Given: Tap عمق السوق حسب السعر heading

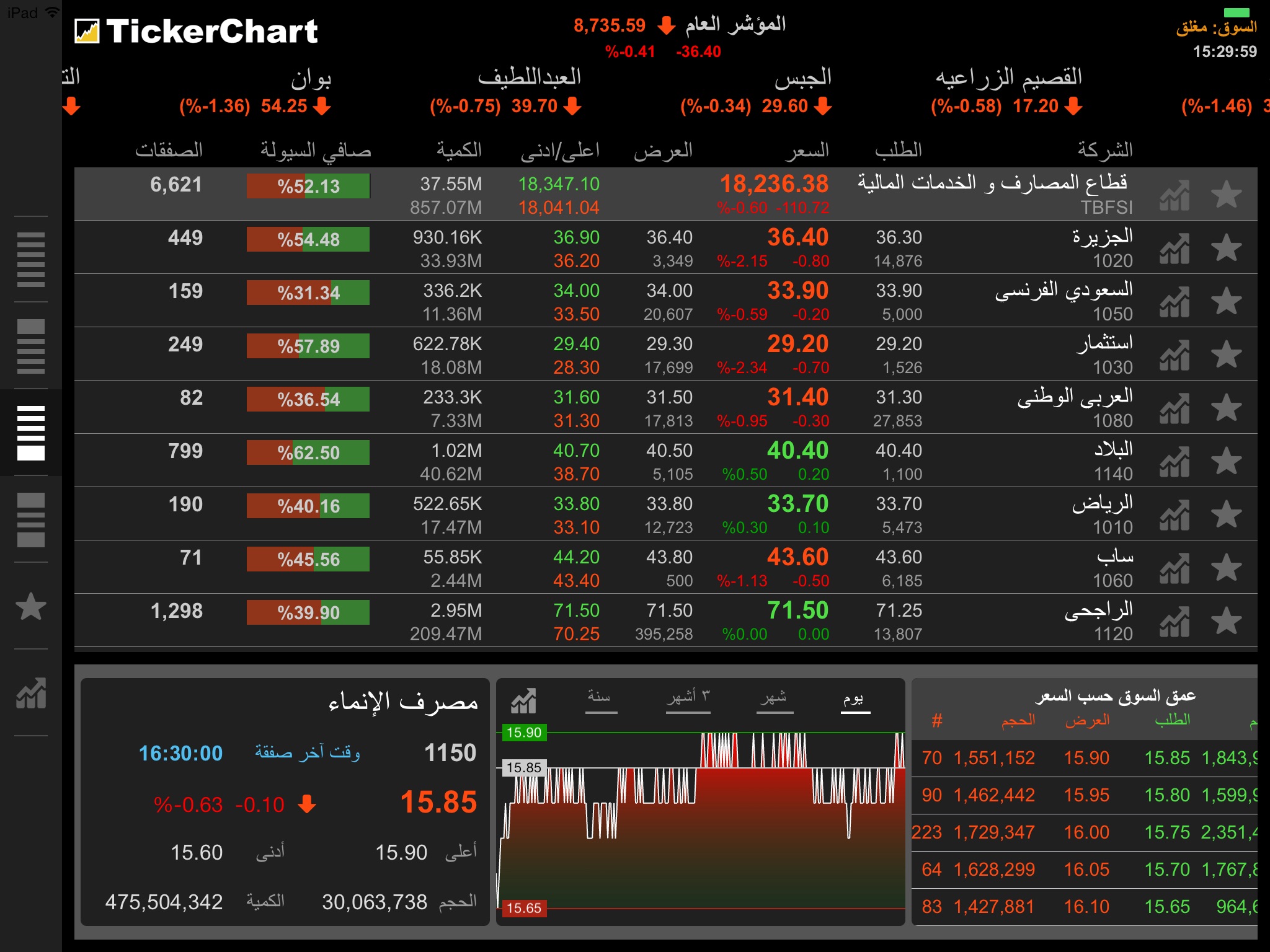Looking at the screenshot, I should (x=1115, y=696).
